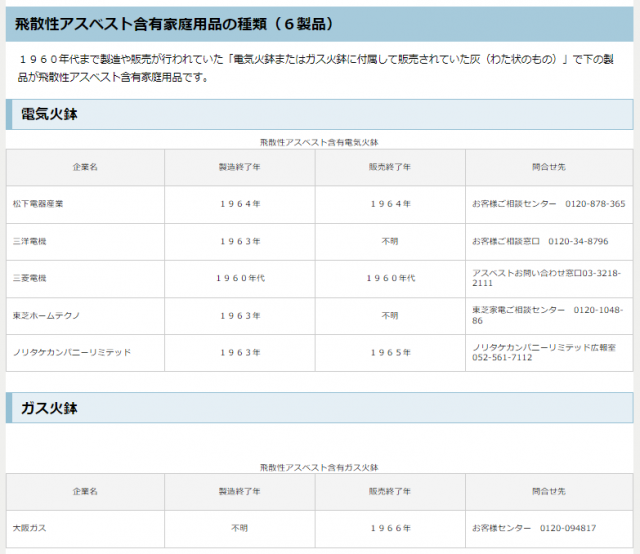Click 大阪ガス's 販売終了年 value 1966年

[x=390, y=528]
